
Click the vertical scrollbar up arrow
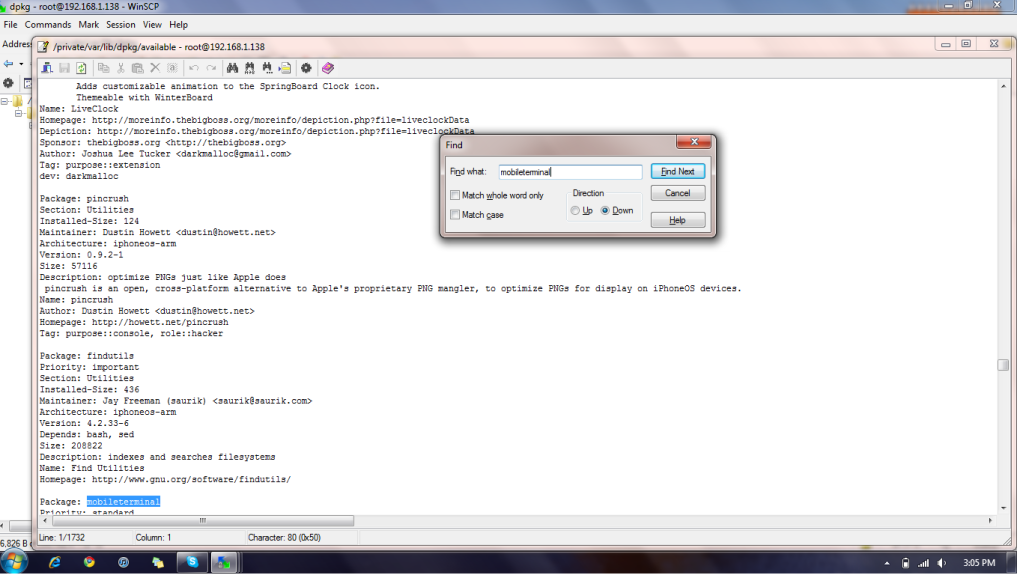(x=1003, y=86)
